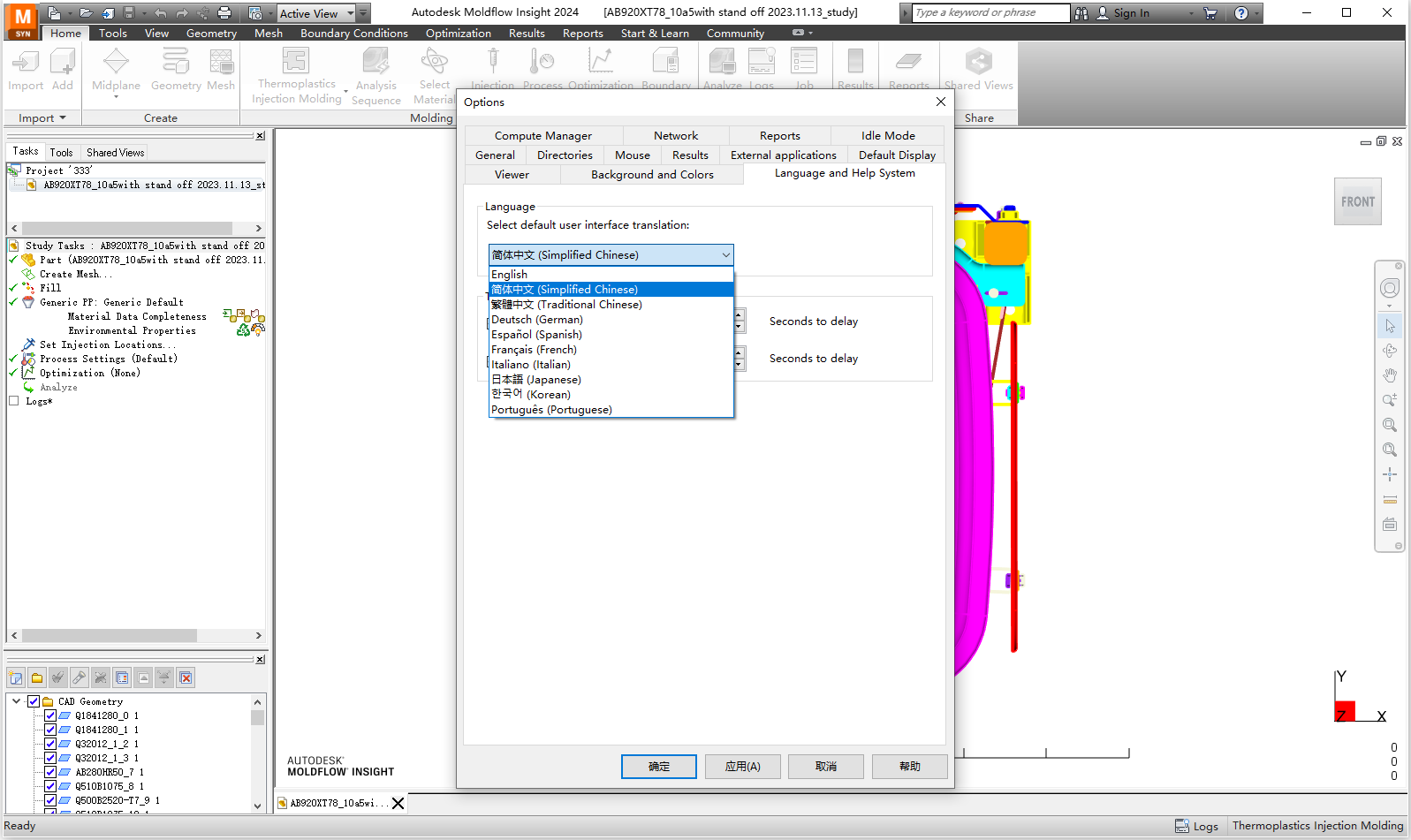Image resolution: width=1411 pixels, height=840 pixels.
Task: Open the Midplane dropdown arrow
Action: [x=116, y=96]
